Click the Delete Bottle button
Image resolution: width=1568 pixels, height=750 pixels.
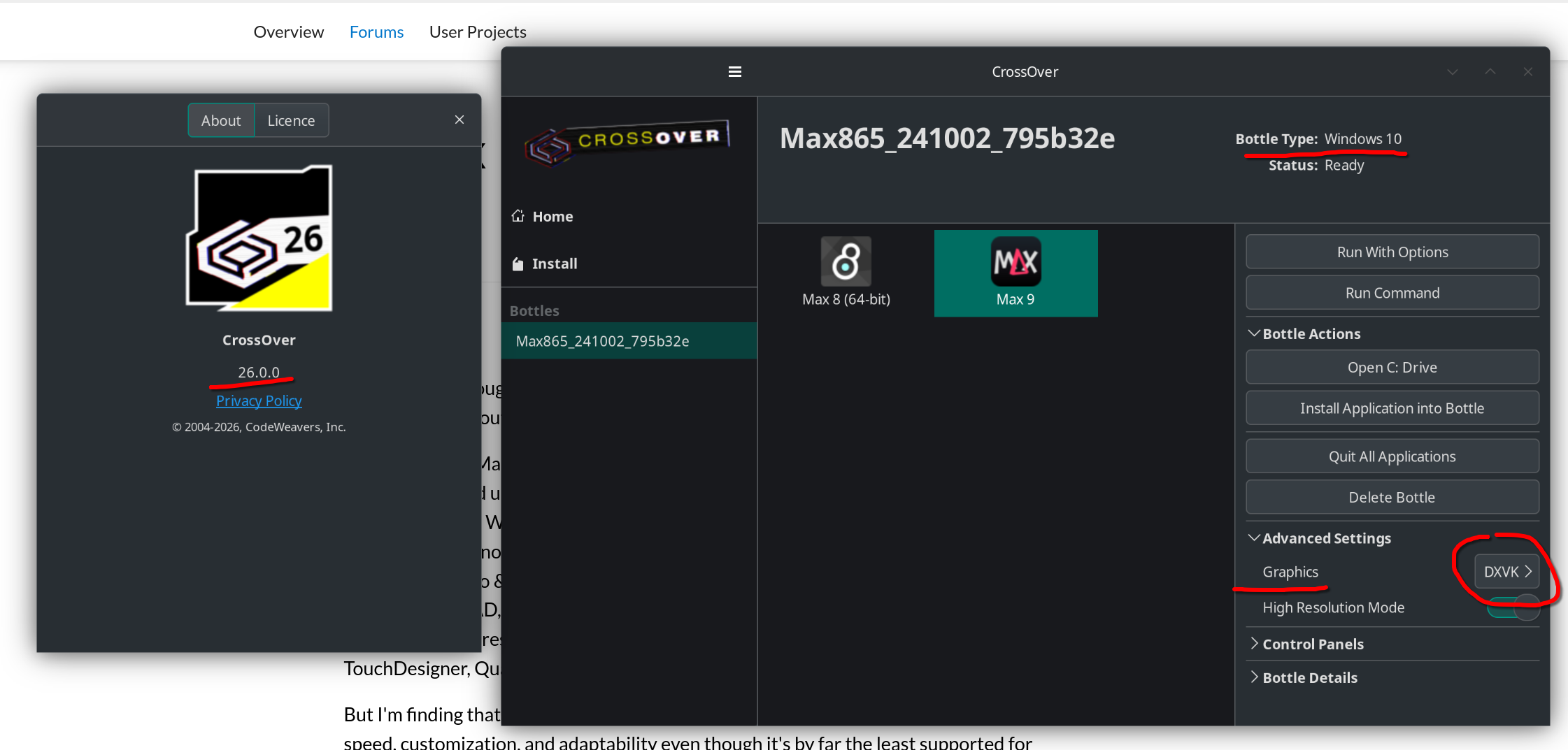tap(1392, 497)
